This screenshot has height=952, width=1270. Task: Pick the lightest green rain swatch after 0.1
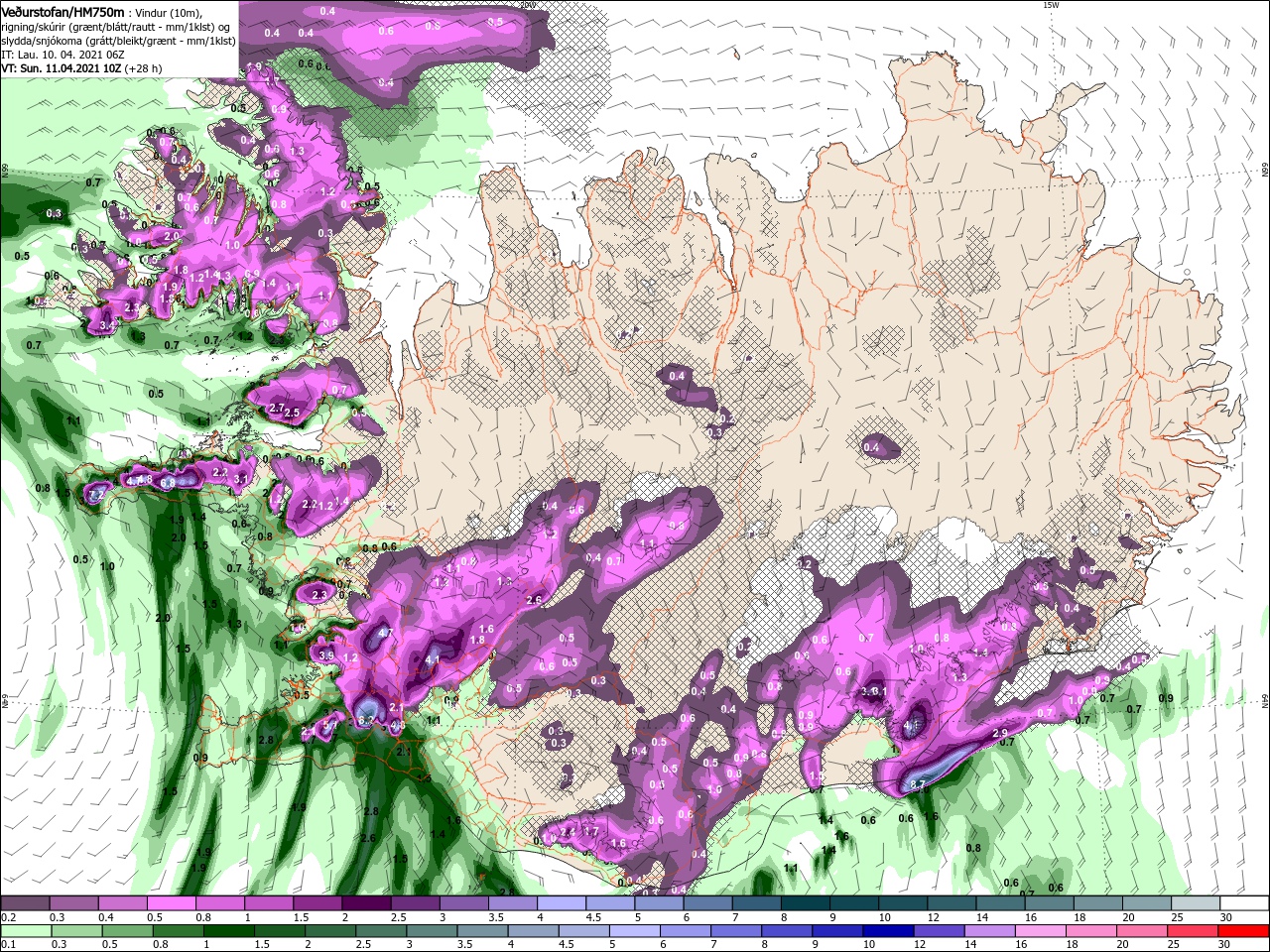click(x=24, y=931)
